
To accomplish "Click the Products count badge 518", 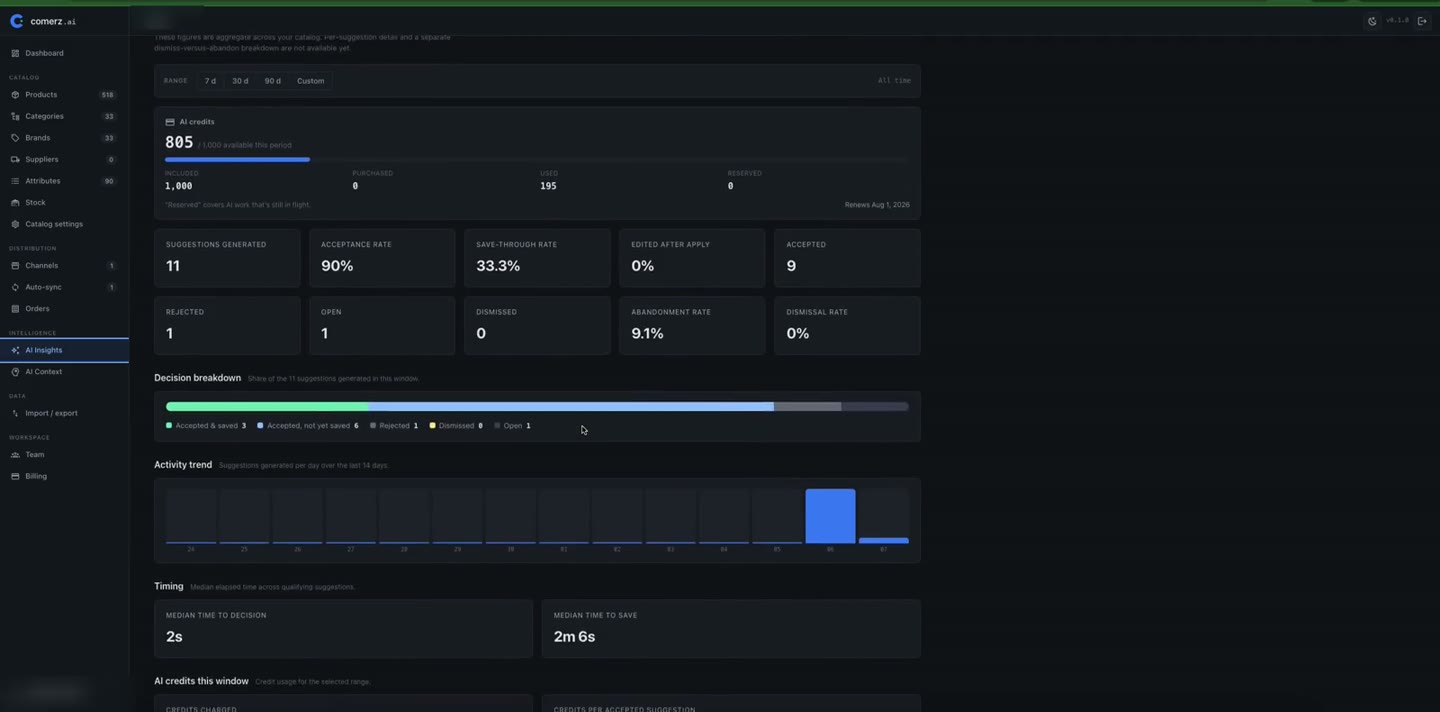I will tap(108, 95).
